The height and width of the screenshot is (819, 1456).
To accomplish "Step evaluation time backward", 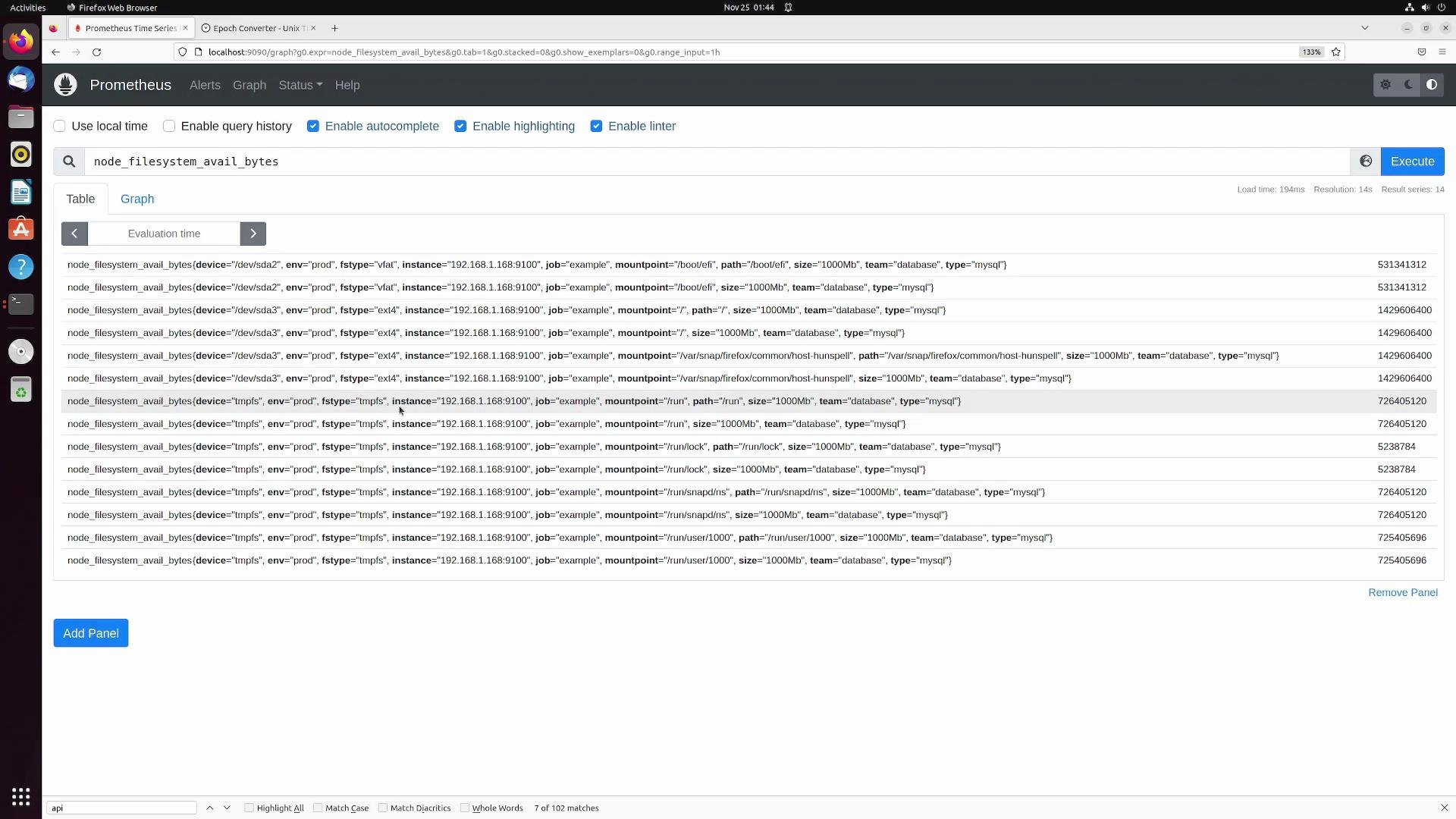I will (74, 234).
